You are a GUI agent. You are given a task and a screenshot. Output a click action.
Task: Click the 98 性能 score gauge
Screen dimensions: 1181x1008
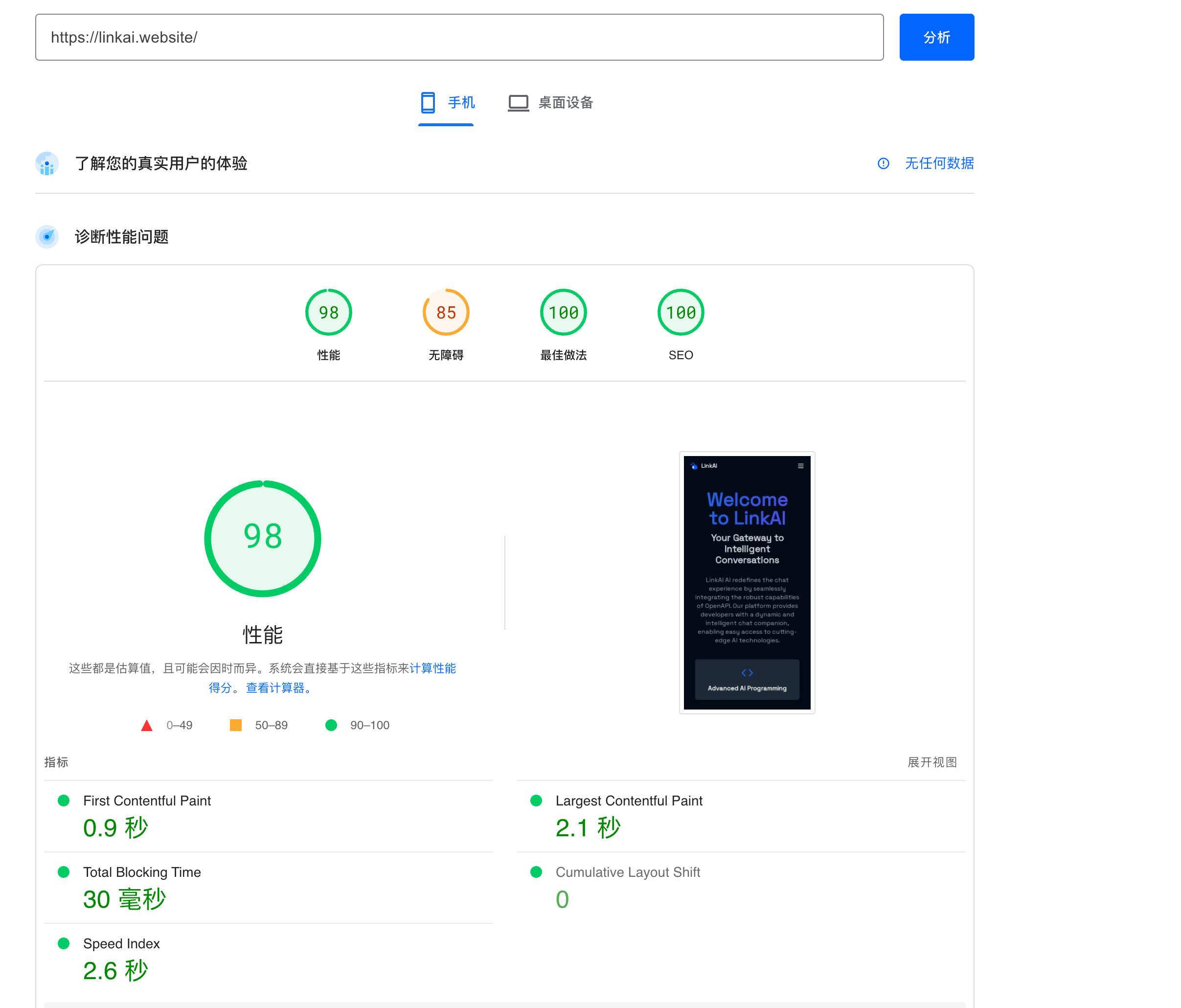pos(328,313)
